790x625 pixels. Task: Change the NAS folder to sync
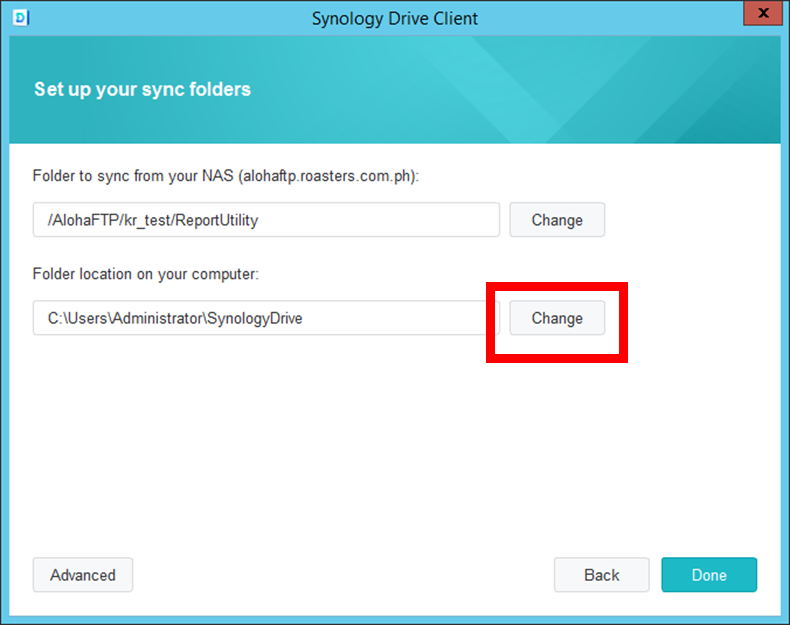pos(557,220)
